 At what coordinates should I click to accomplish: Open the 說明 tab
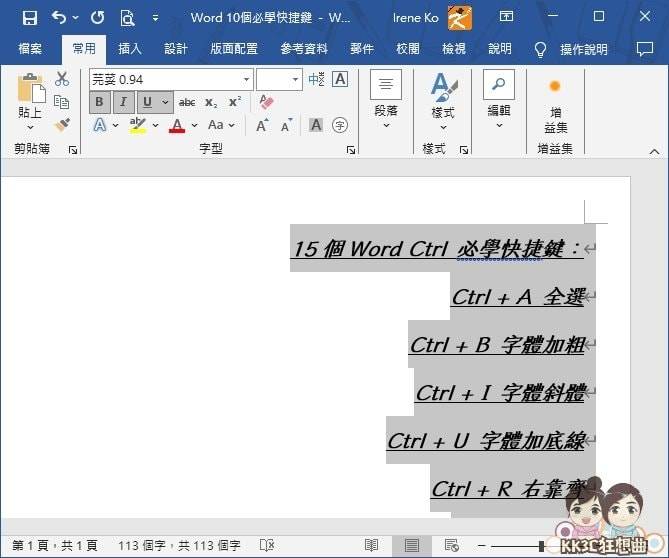(500, 49)
